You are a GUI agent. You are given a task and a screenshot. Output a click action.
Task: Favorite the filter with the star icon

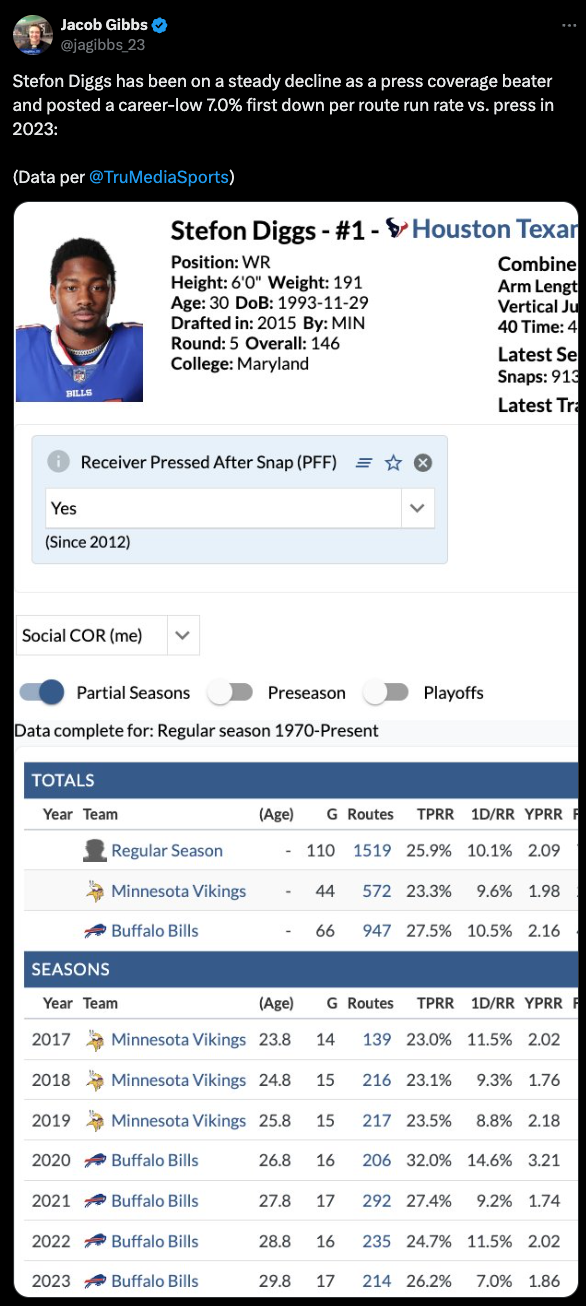pyautogui.click(x=393, y=462)
